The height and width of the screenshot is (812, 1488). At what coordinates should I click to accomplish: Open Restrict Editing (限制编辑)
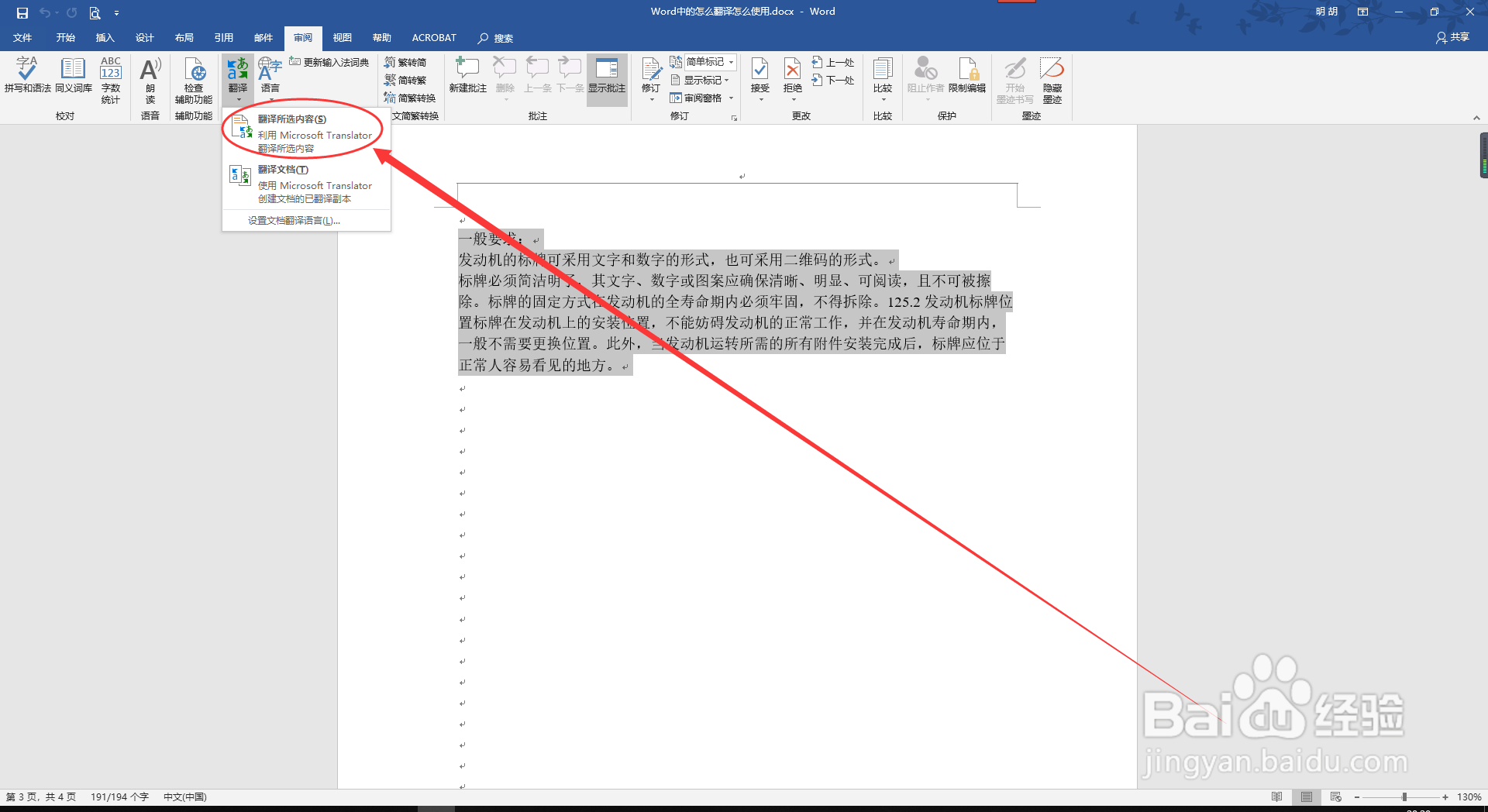pyautogui.click(x=967, y=75)
